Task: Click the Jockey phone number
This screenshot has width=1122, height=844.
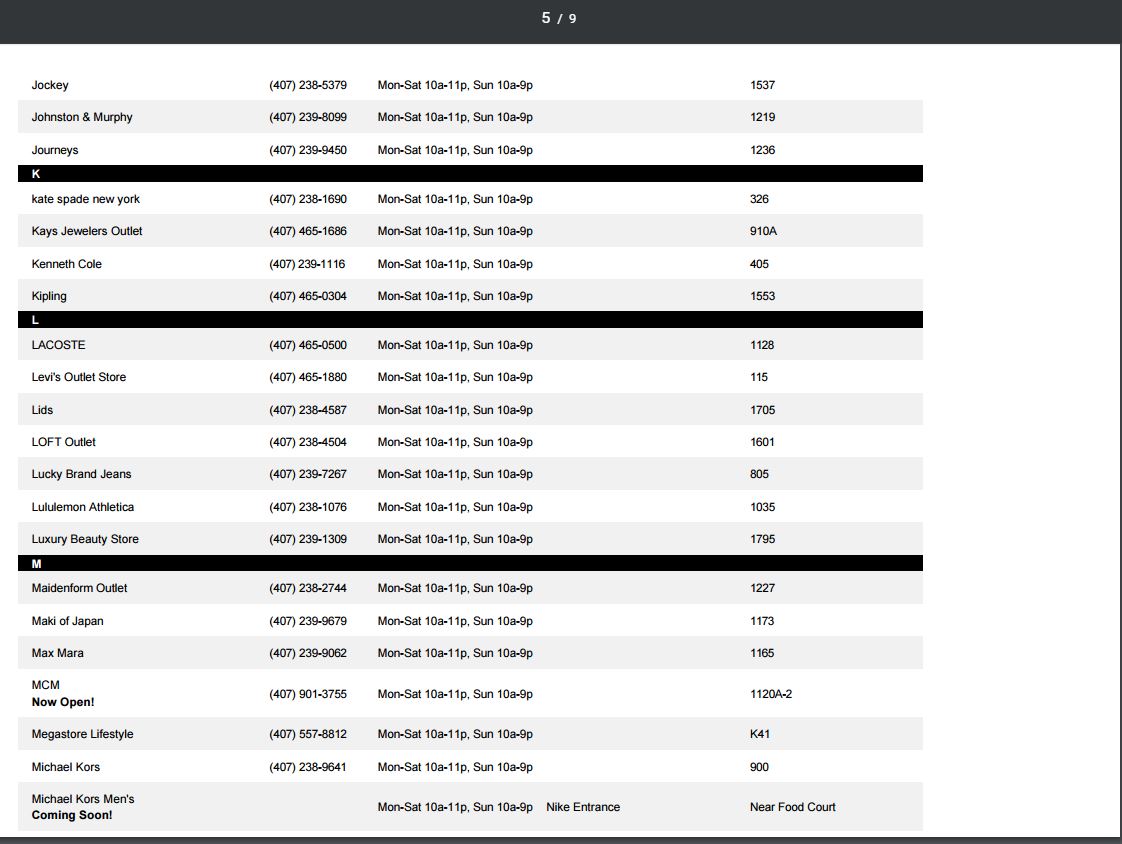Action: pyautogui.click(x=308, y=85)
